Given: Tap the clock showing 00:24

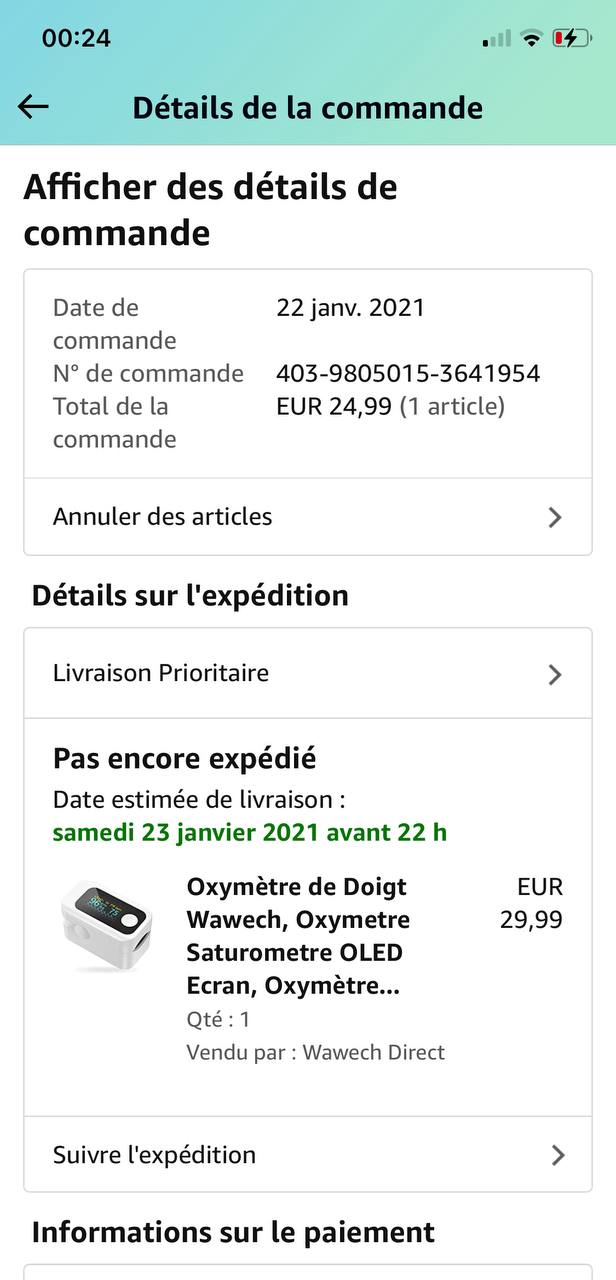Looking at the screenshot, I should pyautogui.click(x=76, y=38).
